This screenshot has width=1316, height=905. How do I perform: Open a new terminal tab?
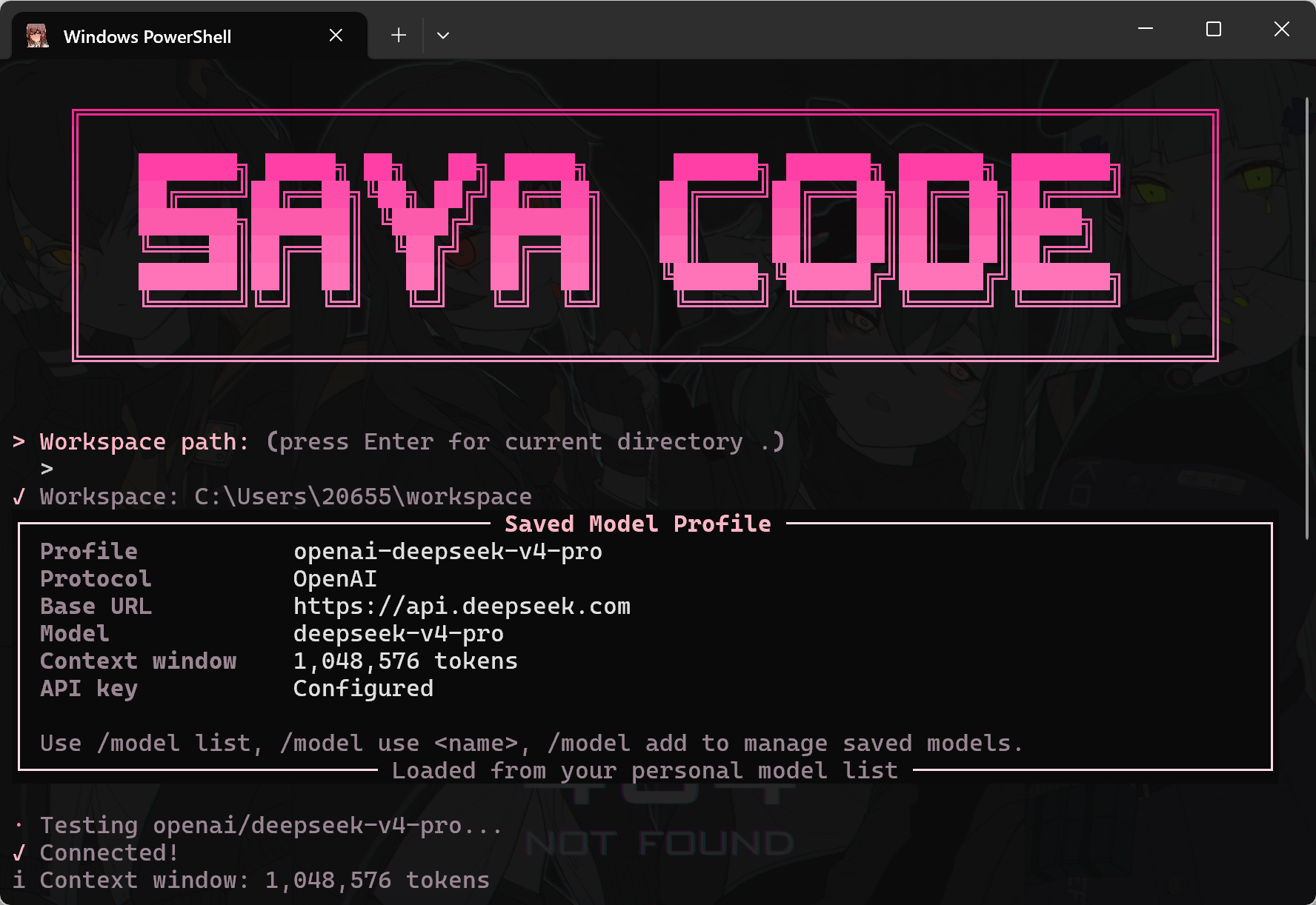tap(399, 36)
